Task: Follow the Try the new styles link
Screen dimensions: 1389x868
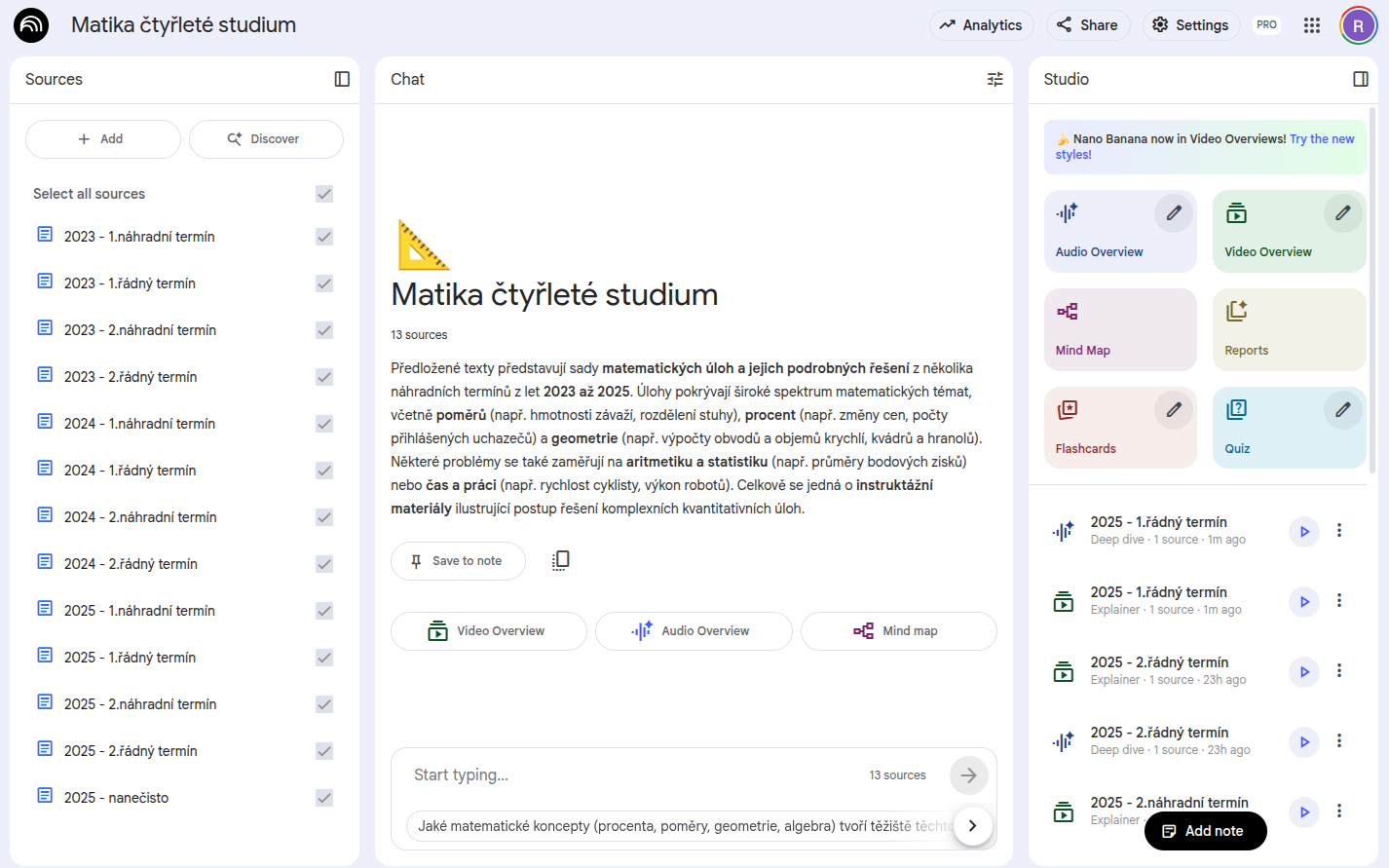Action: tap(1322, 139)
